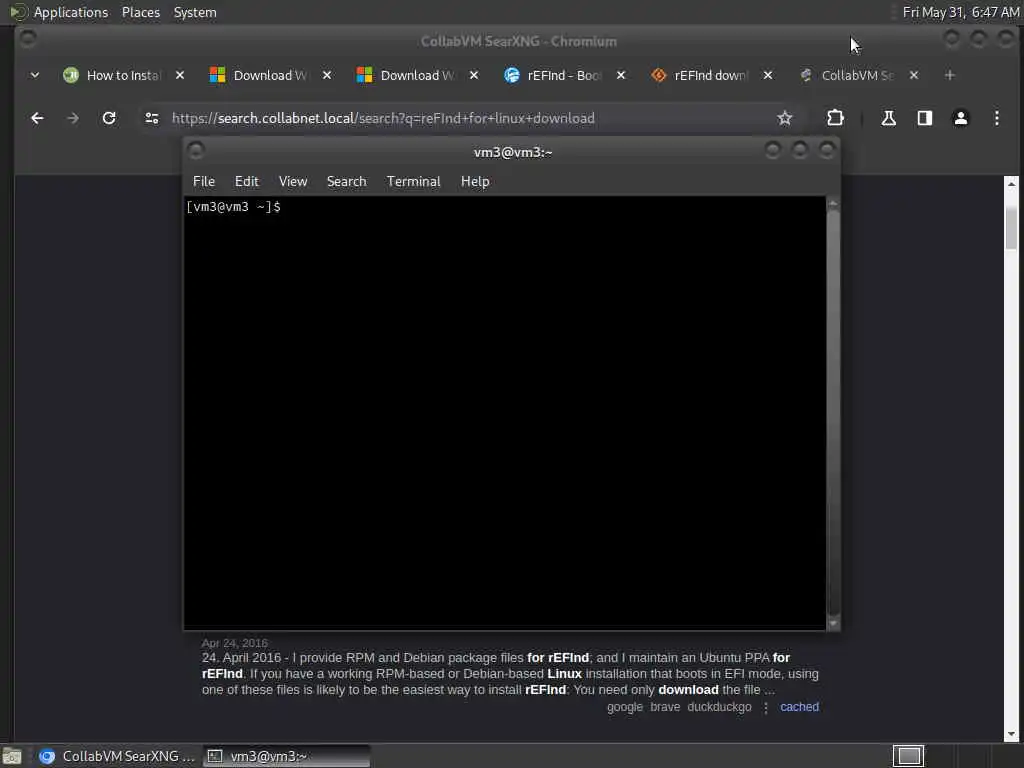Click the terminal scrollbar down arrow
Viewport: 1024px width, 768px height.
(833, 623)
